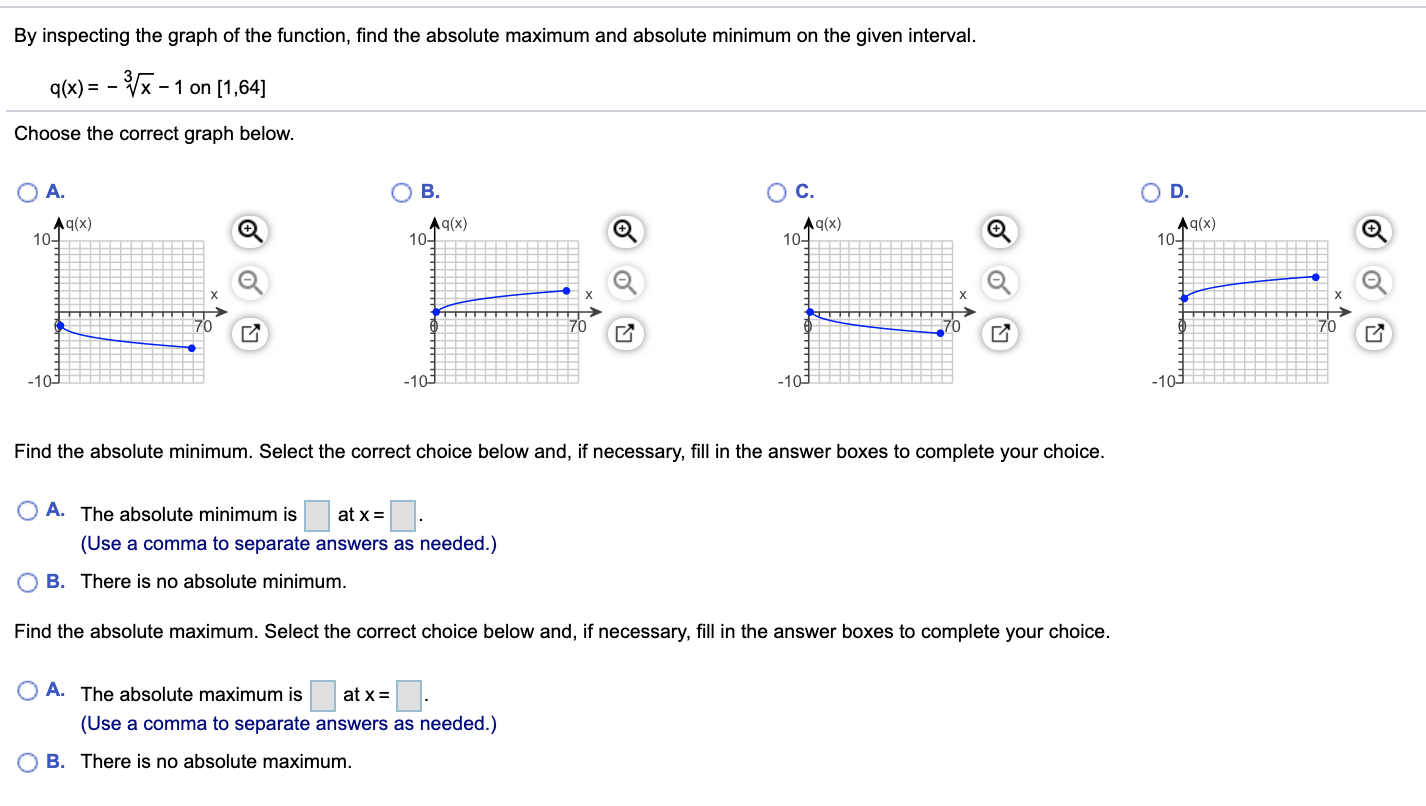1426x806 pixels.
Task: Click the x-value box for the absolute minimum
Action: click(x=401, y=514)
